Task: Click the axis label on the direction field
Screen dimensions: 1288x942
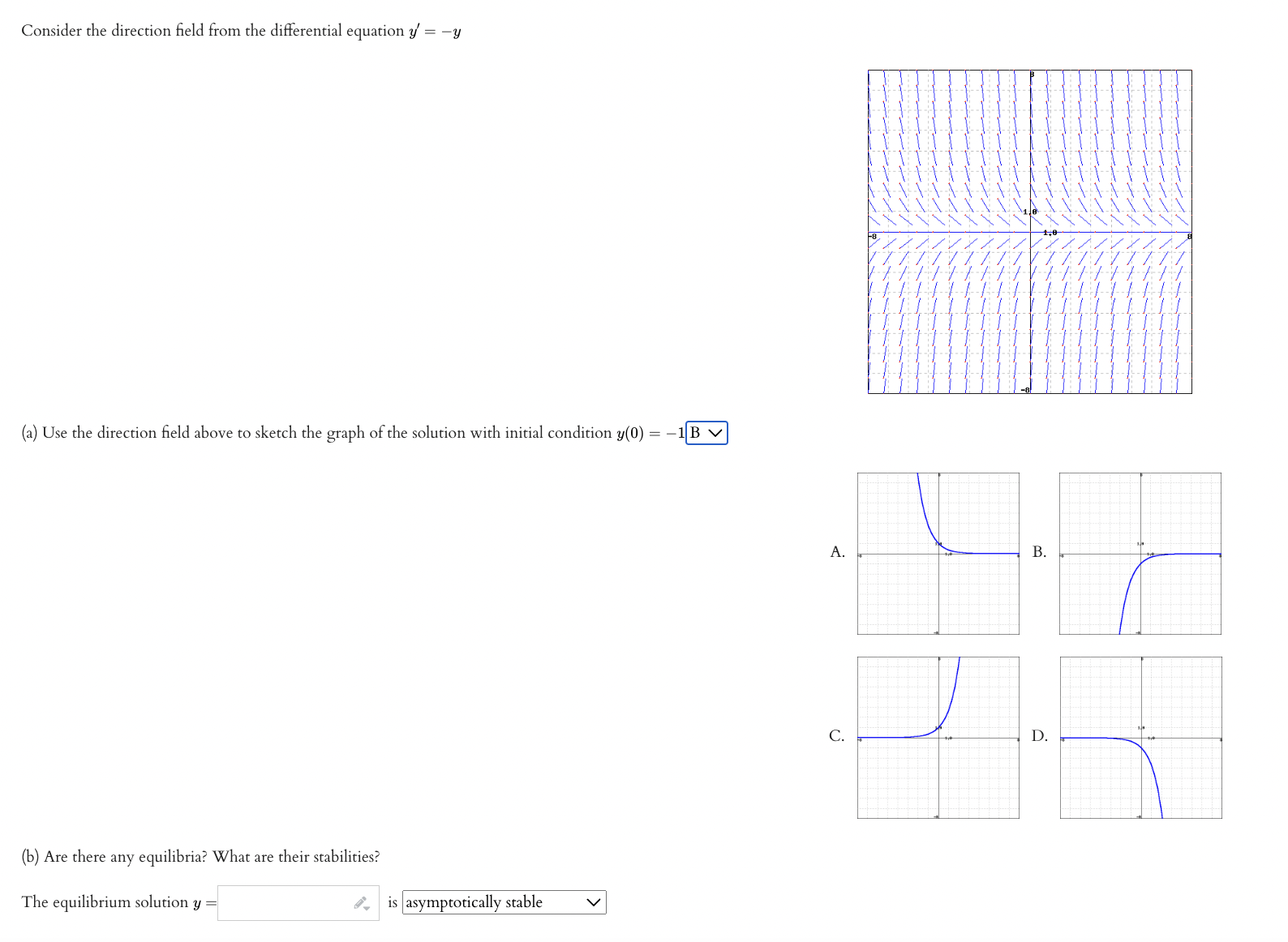Action: pos(1030,211)
